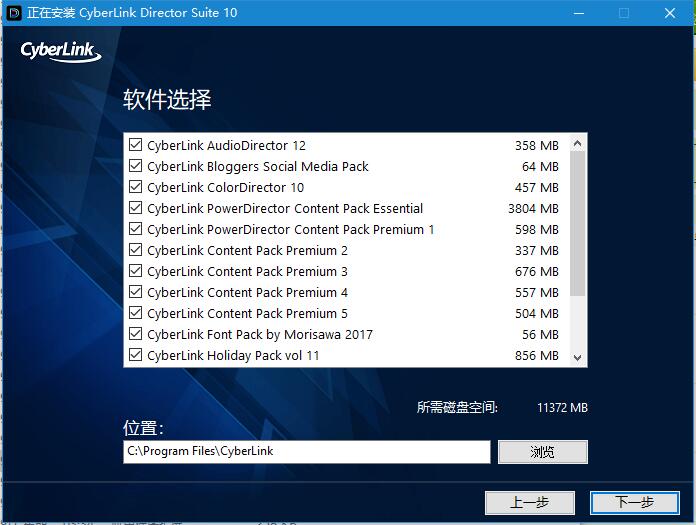Toggle CyberLink Bloggers Social Media Pack checkbox
Screen dimensions: 696x525
135,166
